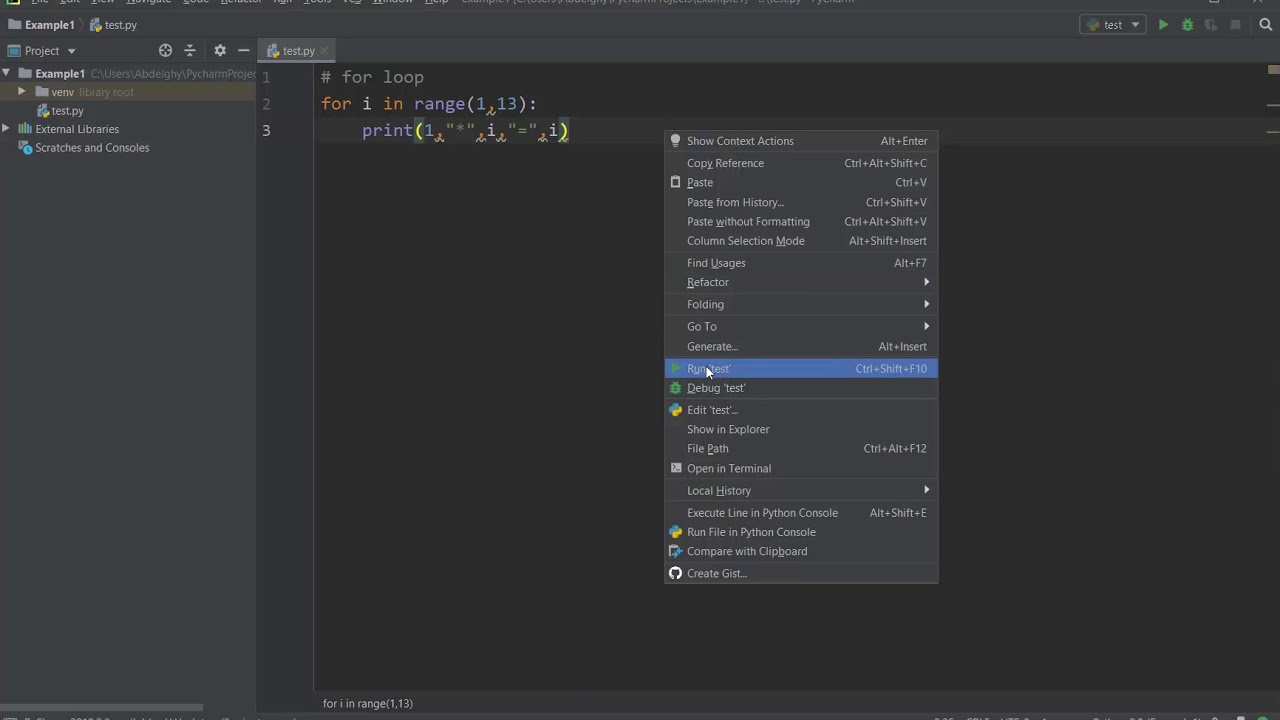1280x720 pixels.
Task: Click the green Debug bug icon
Action: coord(1187,25)
